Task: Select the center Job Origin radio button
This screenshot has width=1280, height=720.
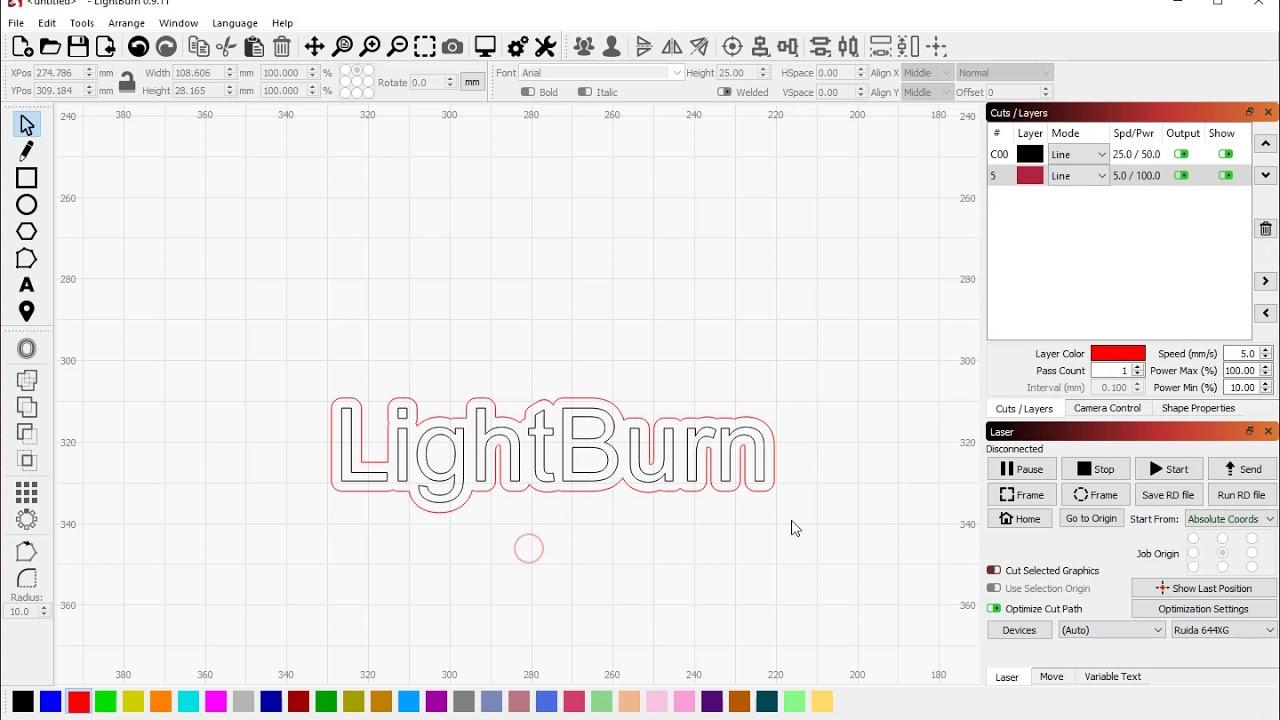Action: [1222, 553]
